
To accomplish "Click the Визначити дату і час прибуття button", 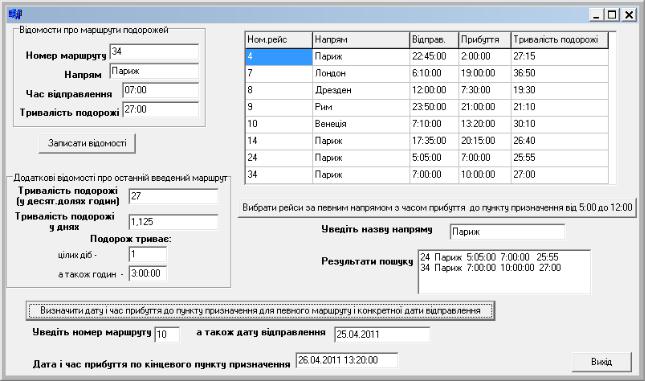I will [x=260, y=311].
